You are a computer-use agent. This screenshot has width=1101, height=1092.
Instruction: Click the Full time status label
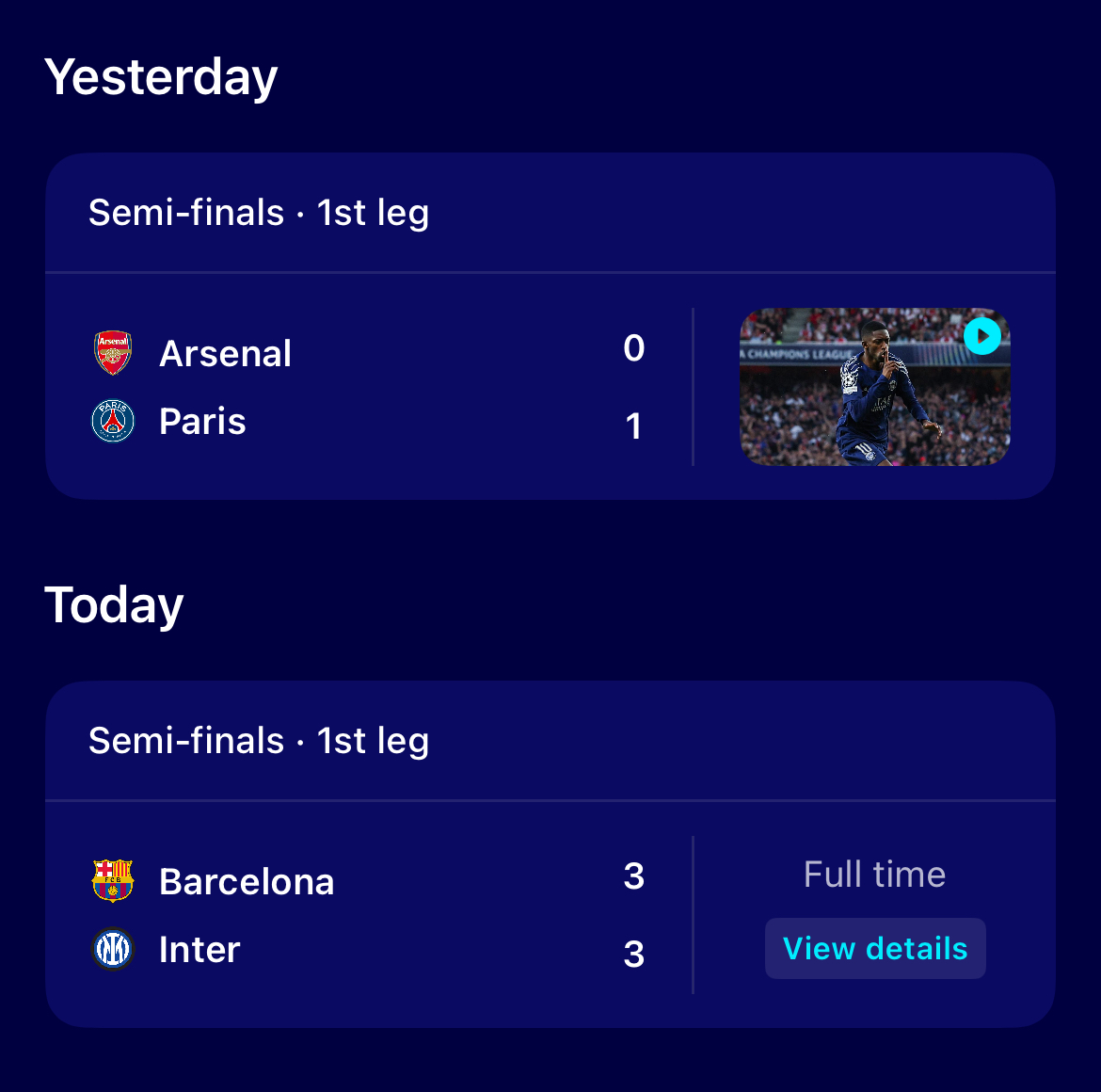(874, 875)
